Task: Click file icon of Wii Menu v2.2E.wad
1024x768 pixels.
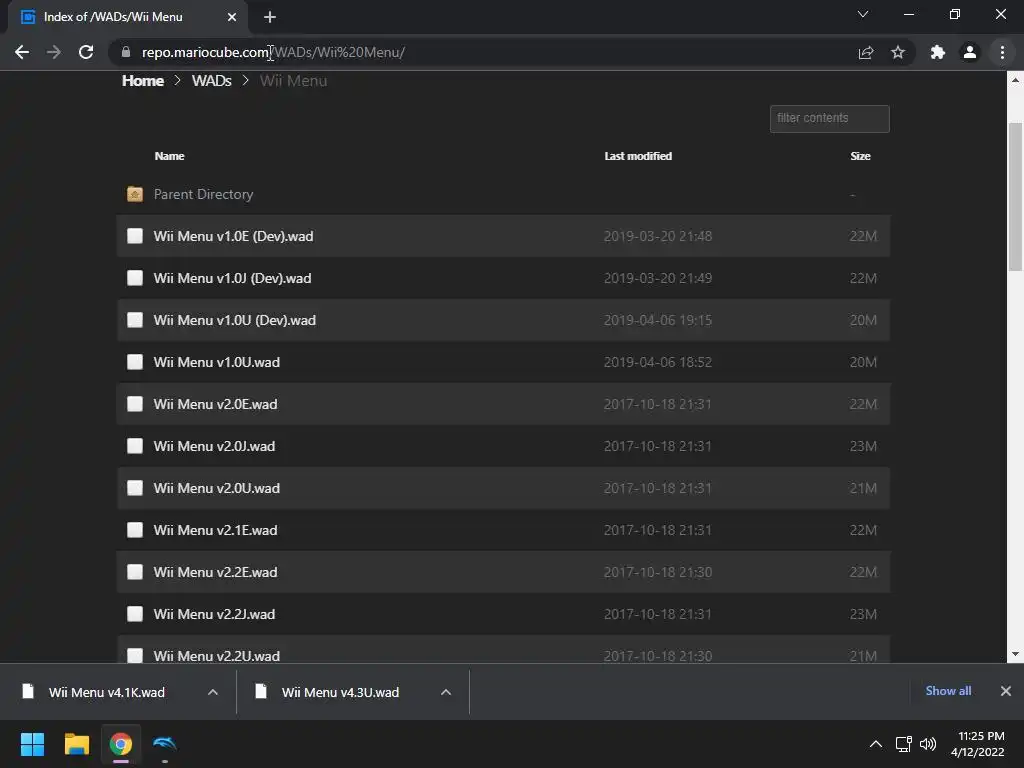Action: [x=135, y=571]
